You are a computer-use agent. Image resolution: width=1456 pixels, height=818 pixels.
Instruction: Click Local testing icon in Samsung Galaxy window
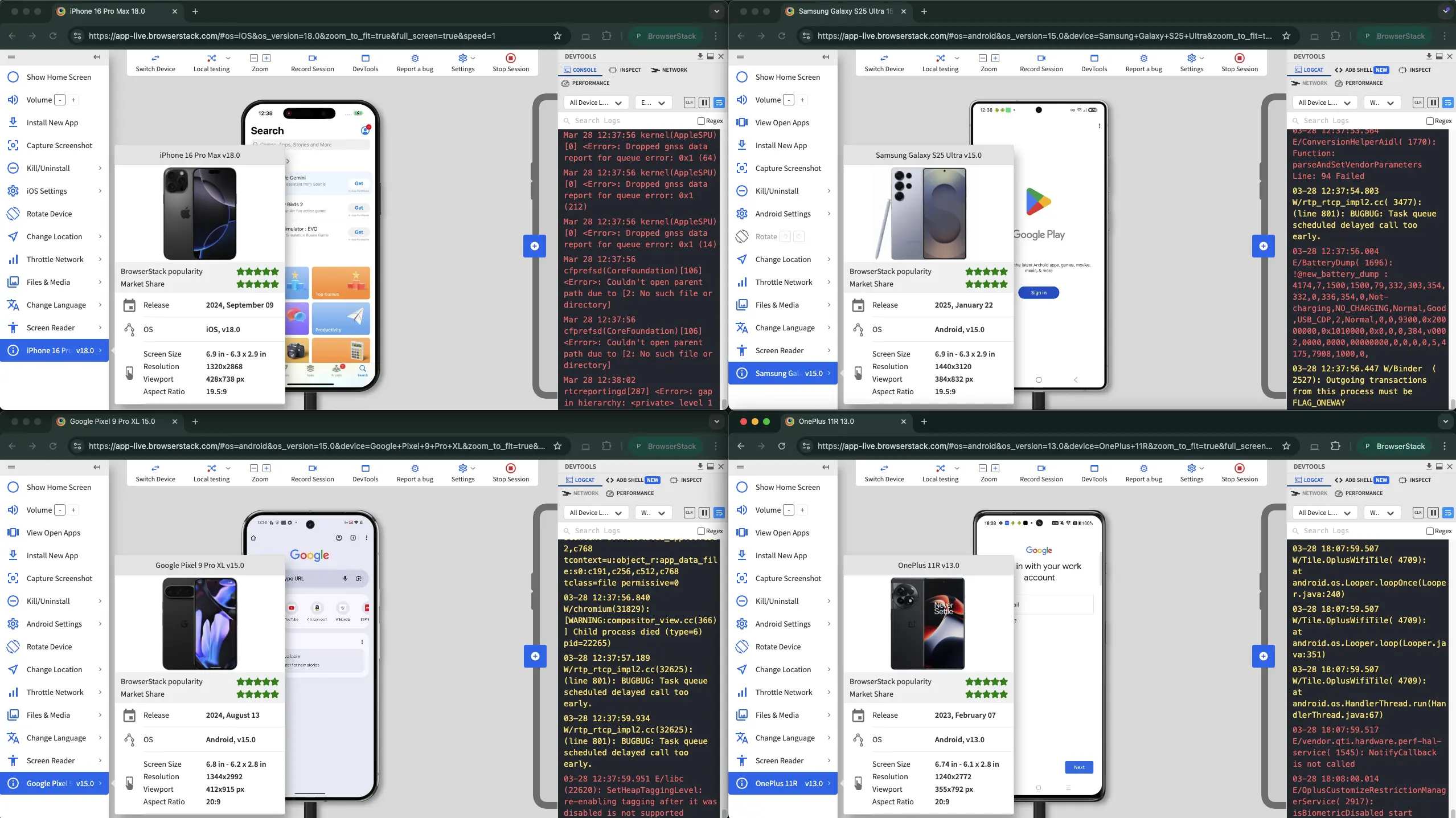(940, 58)
